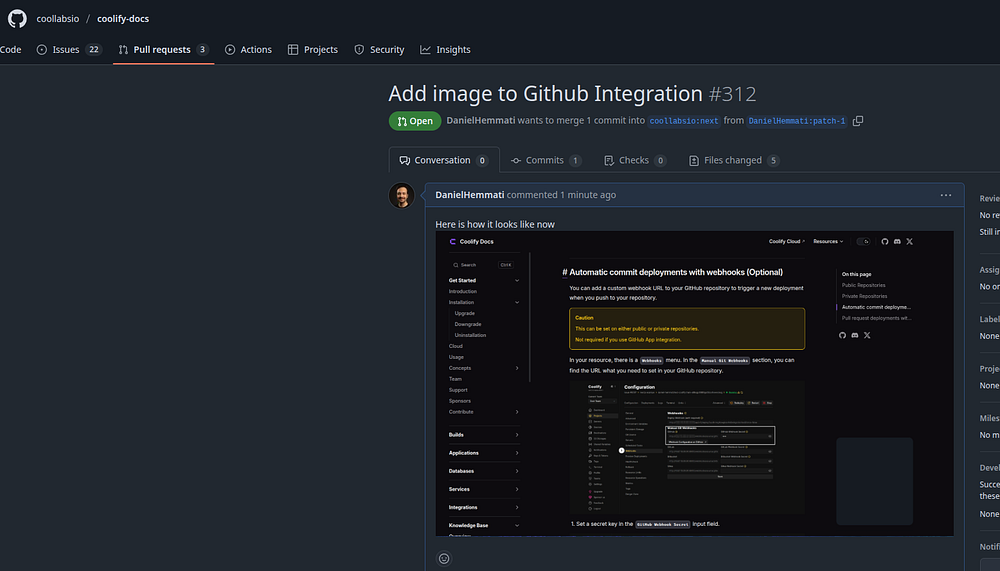Click the GitHub icon below On this page list
This screenshot has width=1000, height=571.
click(842, 335)
